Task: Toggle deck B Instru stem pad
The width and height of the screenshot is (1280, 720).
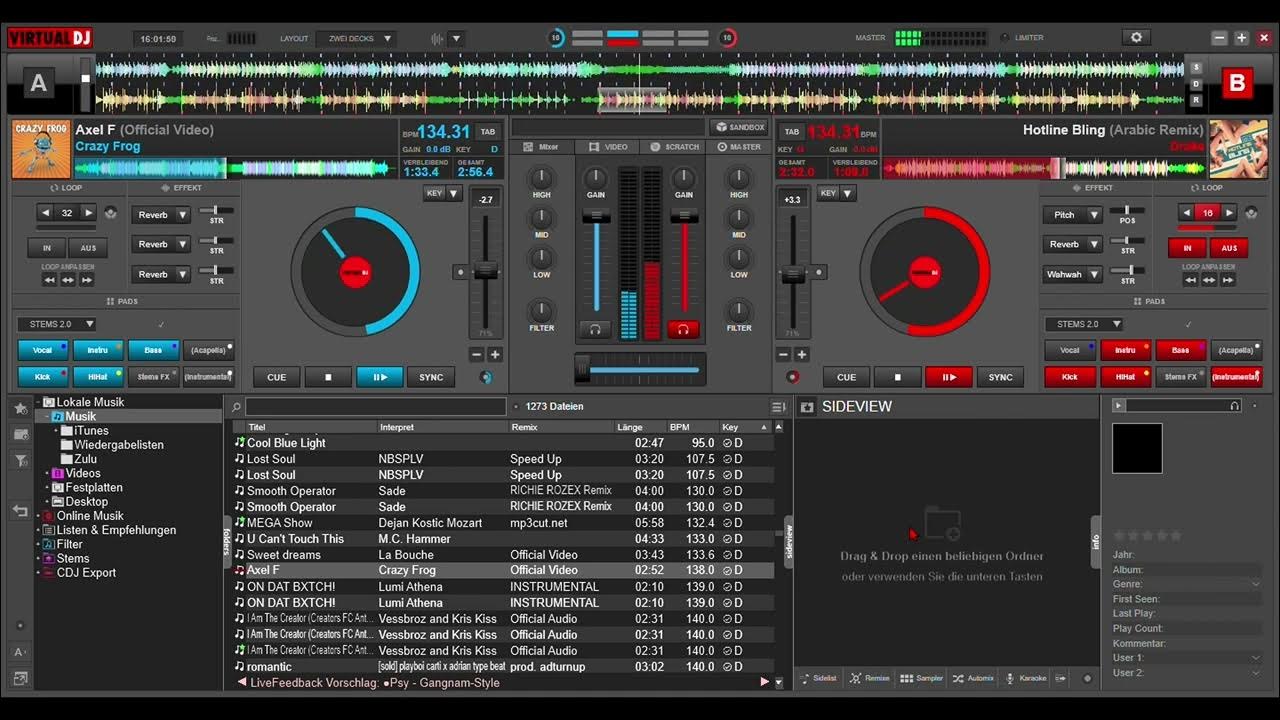Action: 1125,350
